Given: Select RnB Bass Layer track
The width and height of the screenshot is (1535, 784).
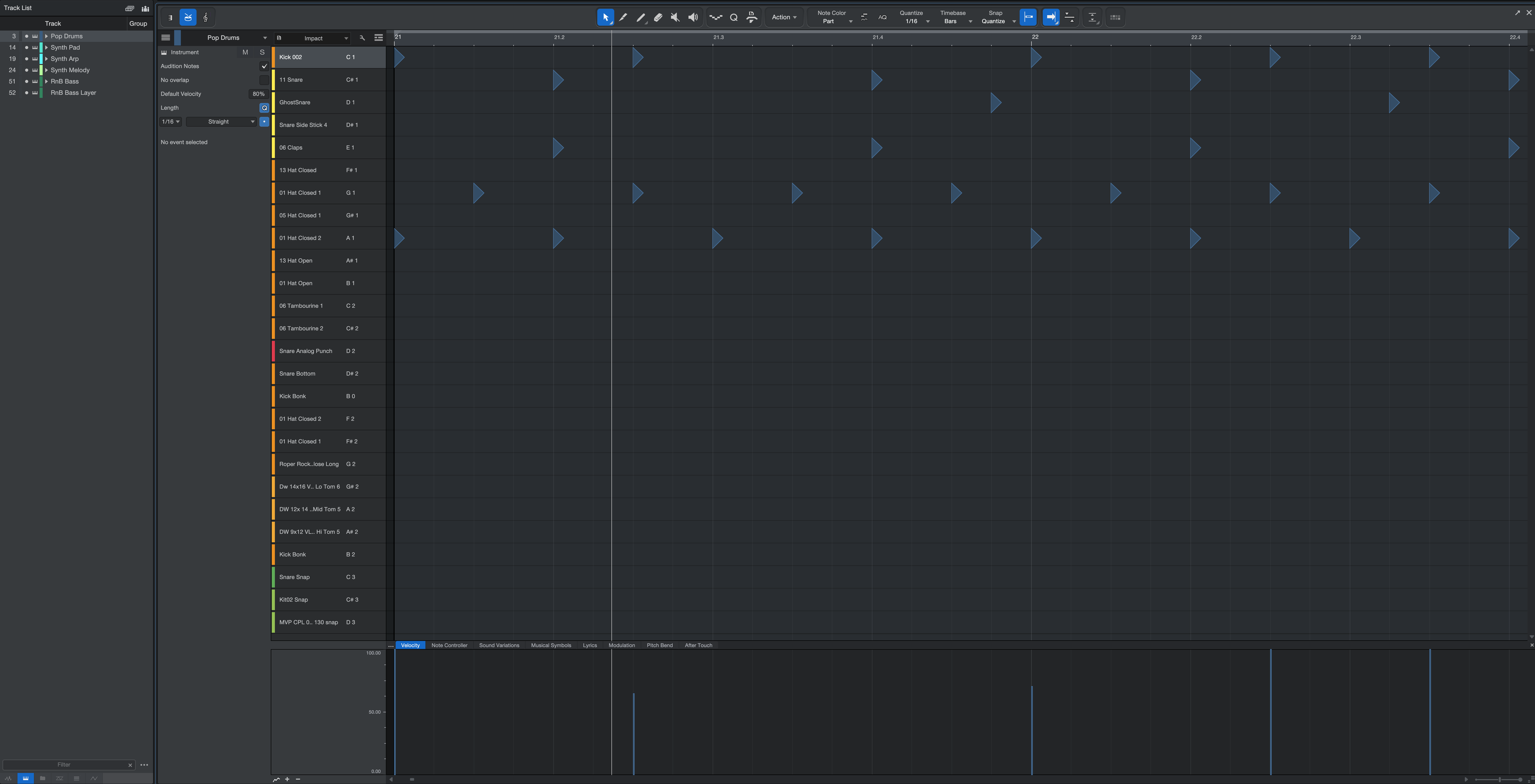Looking at the screenshot, I should click(73, 93).
